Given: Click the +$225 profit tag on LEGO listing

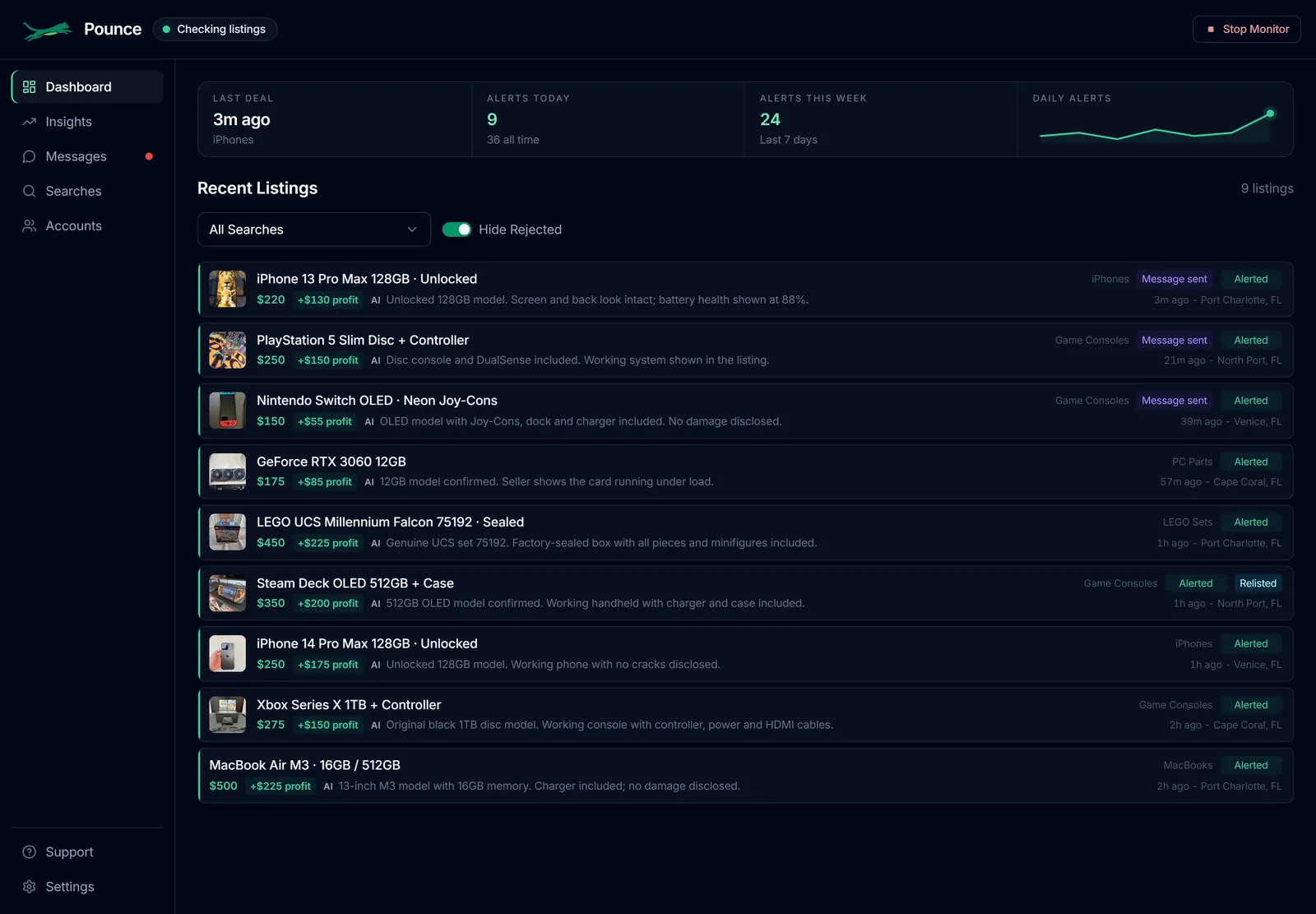Looking at the screenshot, I should pos(328,543).
